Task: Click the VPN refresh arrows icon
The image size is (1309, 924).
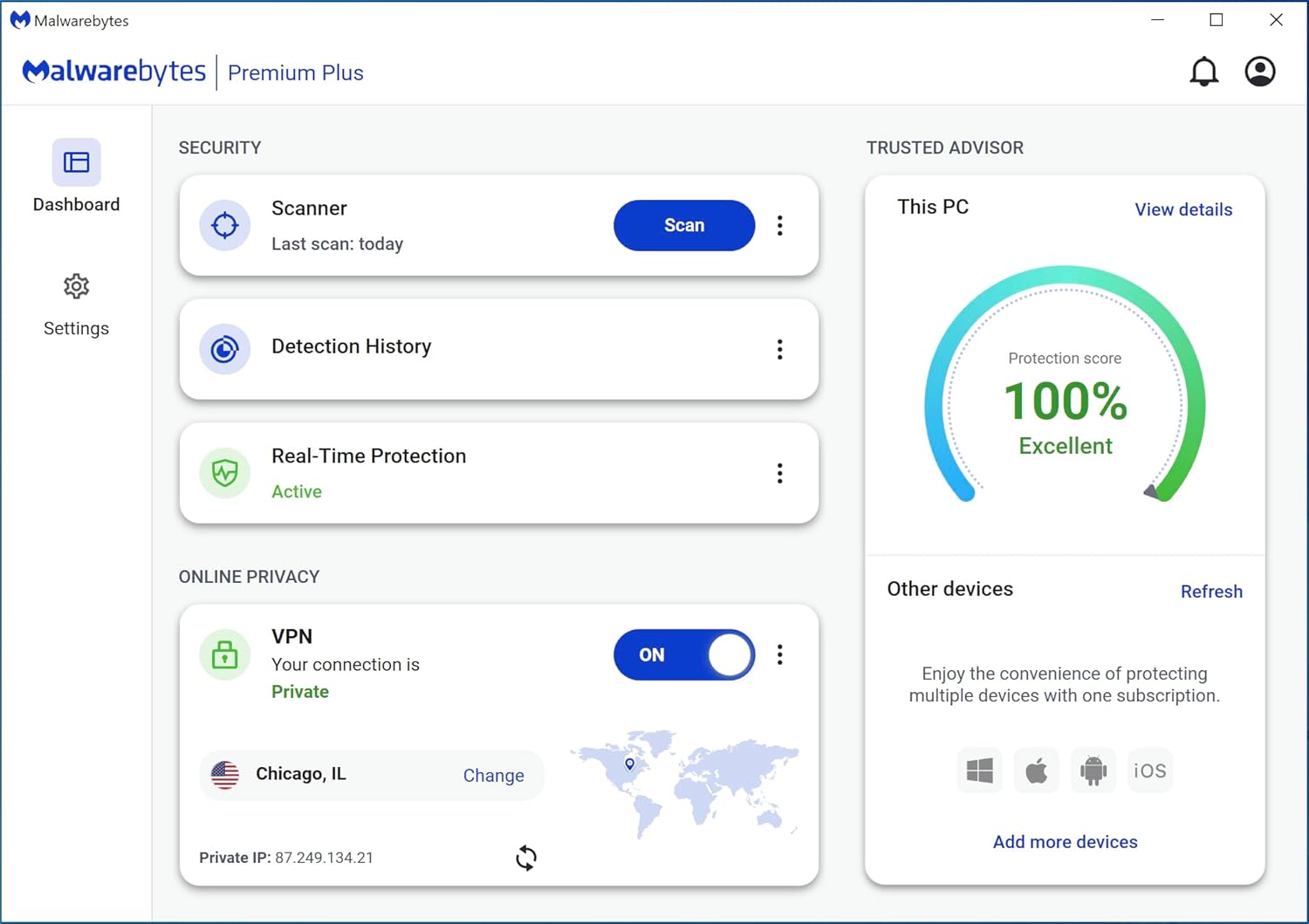Action: [x=525, y=858]
